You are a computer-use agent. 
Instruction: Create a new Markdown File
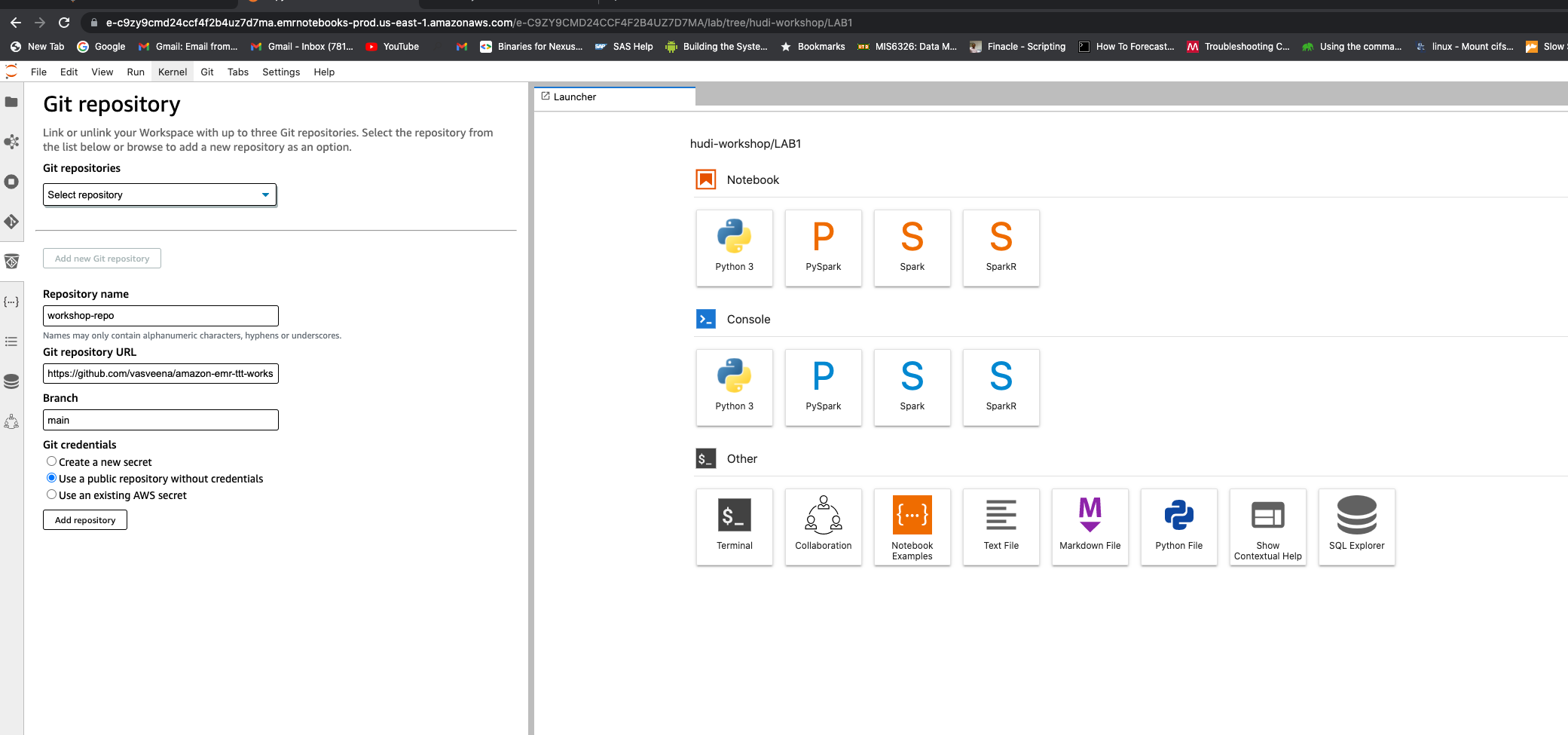tap(1090, 527)
